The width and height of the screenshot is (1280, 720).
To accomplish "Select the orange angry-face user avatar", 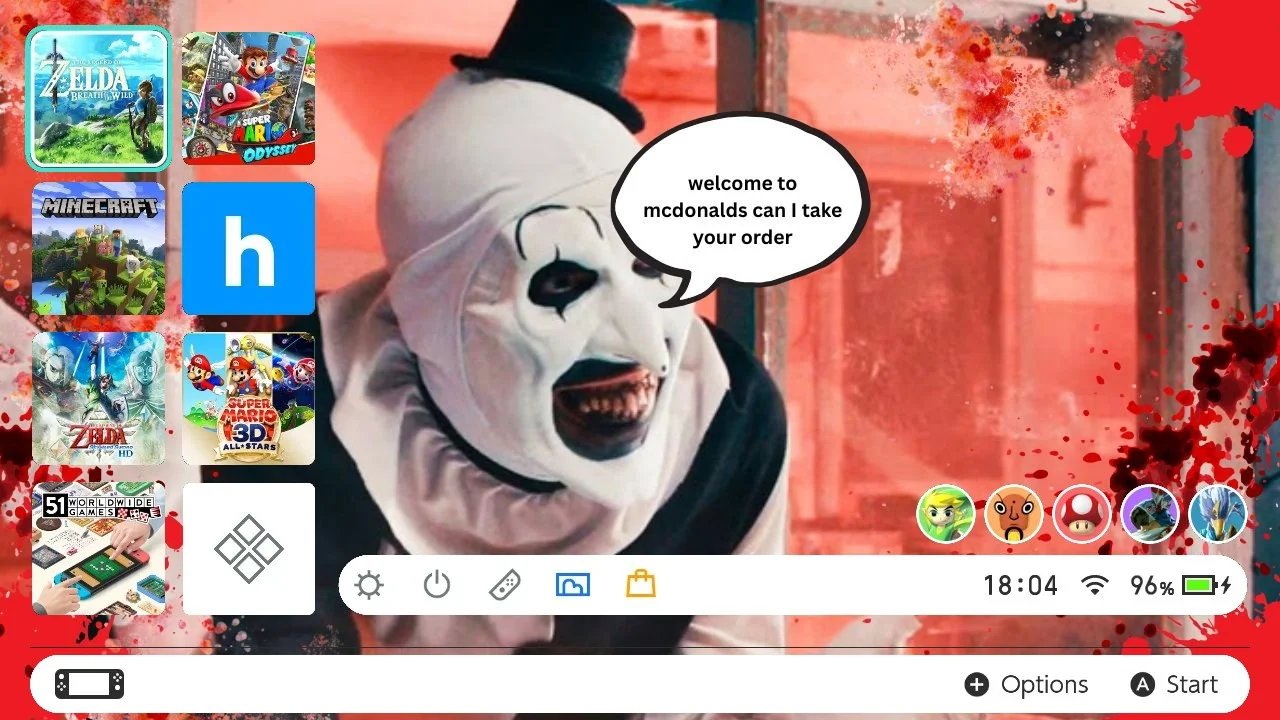I will coord(1014,514).
